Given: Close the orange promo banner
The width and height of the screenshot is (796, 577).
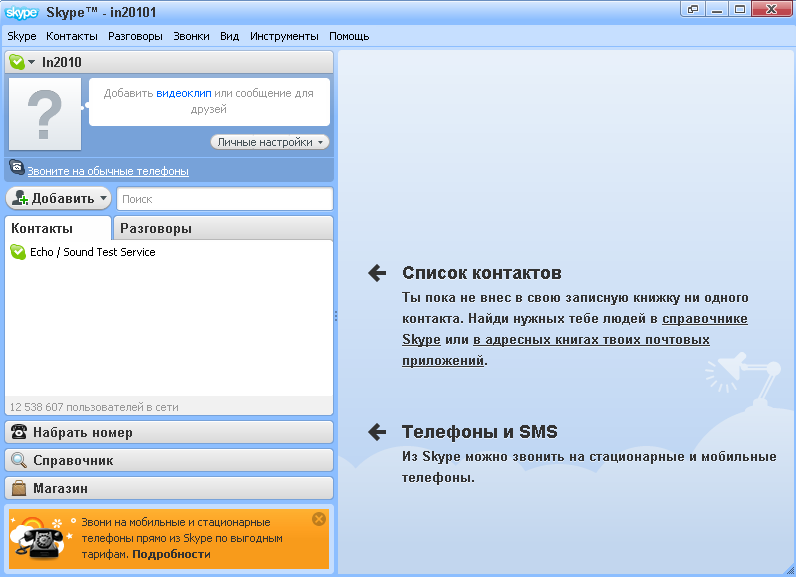Looking at the screenshot, I should pyautogui.click(x=319, y=519).
